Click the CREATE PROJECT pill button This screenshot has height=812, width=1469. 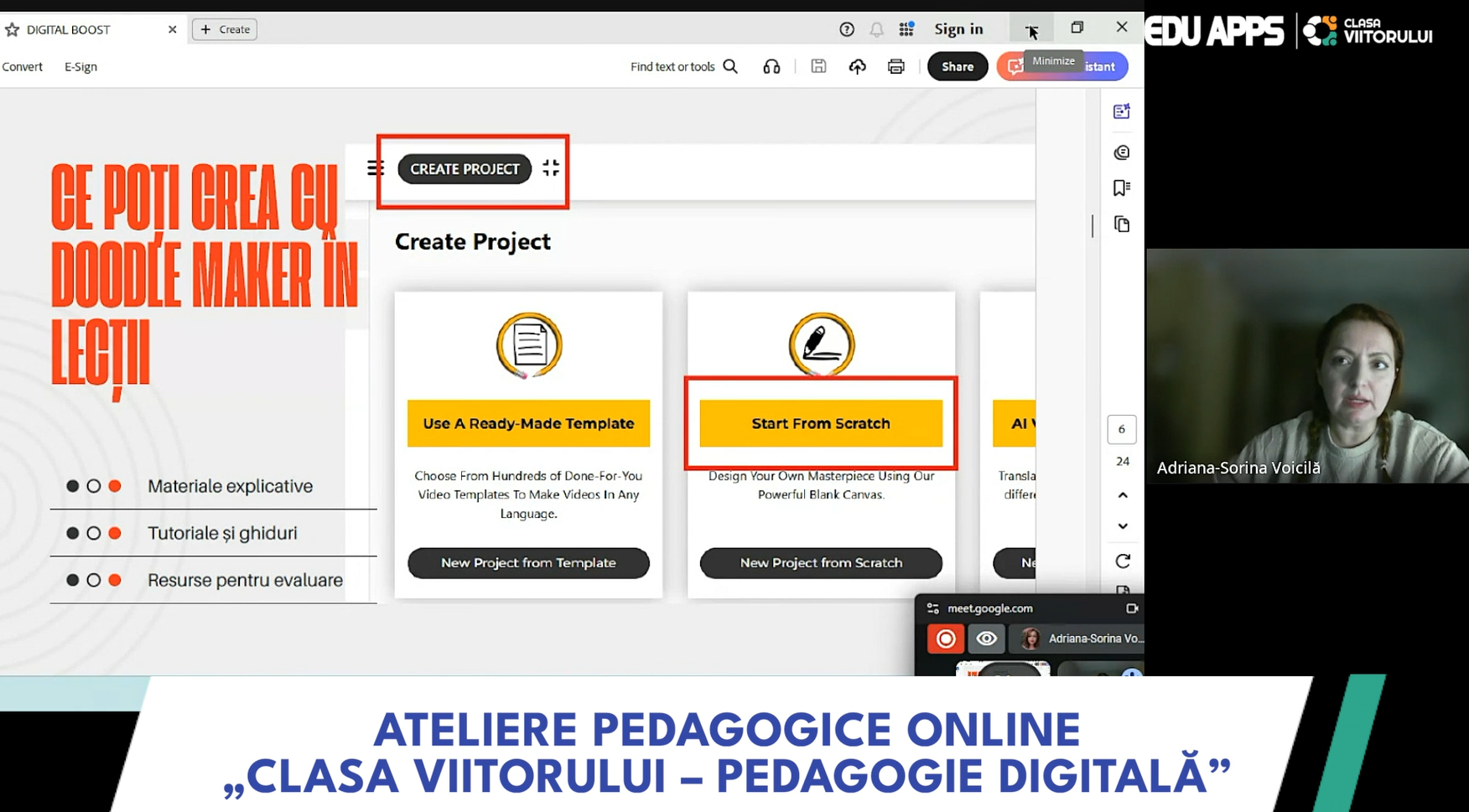tap(465, 168)
